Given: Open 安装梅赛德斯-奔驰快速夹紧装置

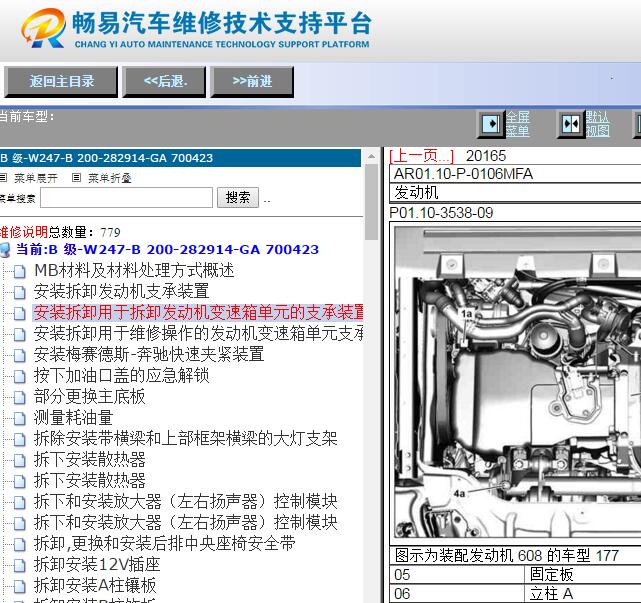Looking at the screenshot, I should (x=149, y=354).
